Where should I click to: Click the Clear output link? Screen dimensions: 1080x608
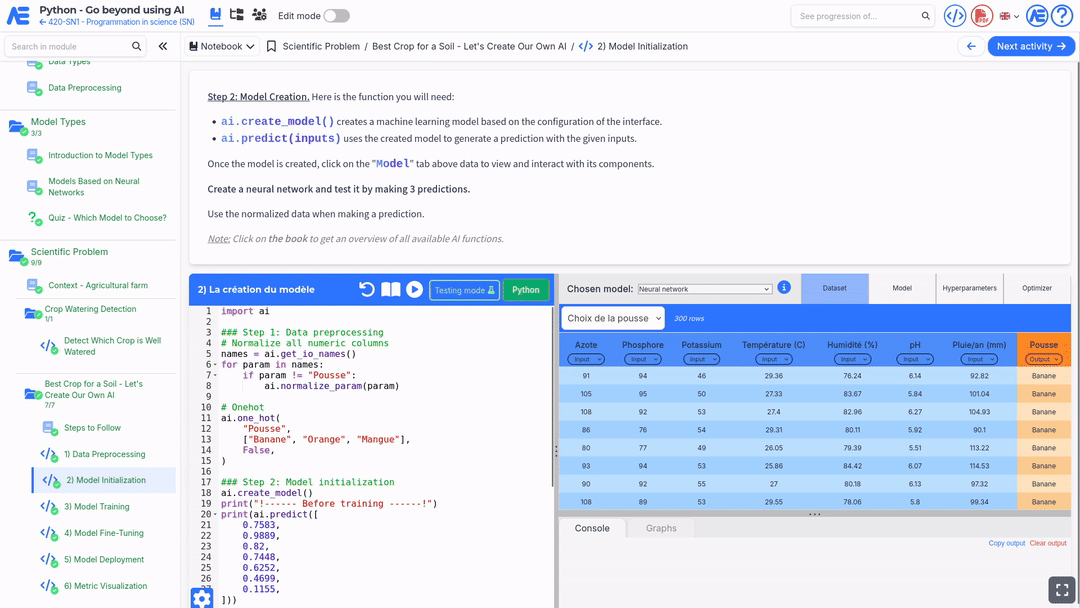coord(1048,543)
